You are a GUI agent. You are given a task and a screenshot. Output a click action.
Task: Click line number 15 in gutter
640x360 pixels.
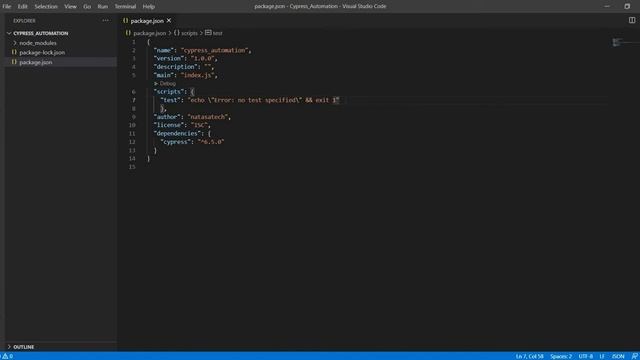click(x=132, y=167)
